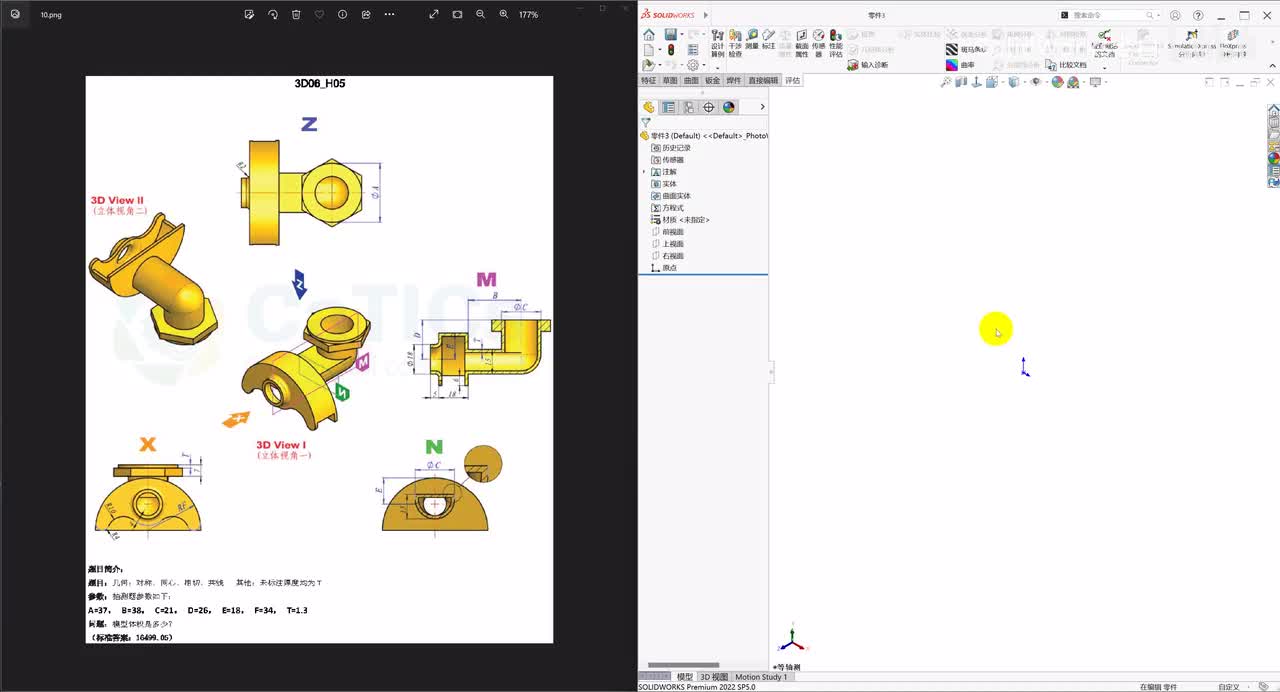
Task: Open the Photos more options menu
Action: 389,14
